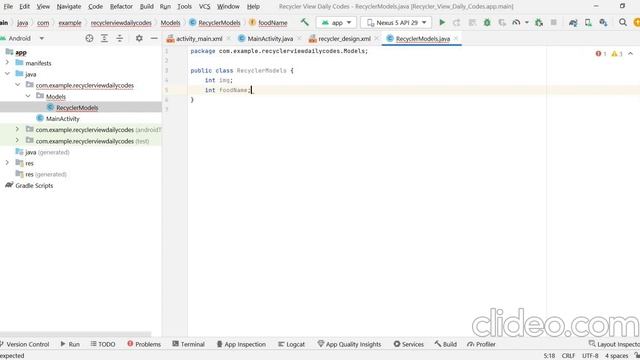Click the yellow warning indicator in editor

pos(617,53)
